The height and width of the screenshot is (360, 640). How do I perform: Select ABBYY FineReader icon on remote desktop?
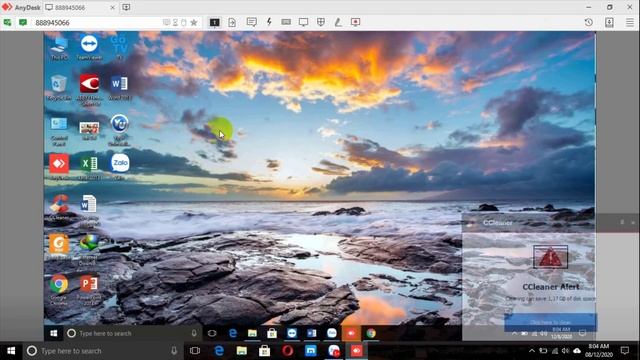(89, 90)
